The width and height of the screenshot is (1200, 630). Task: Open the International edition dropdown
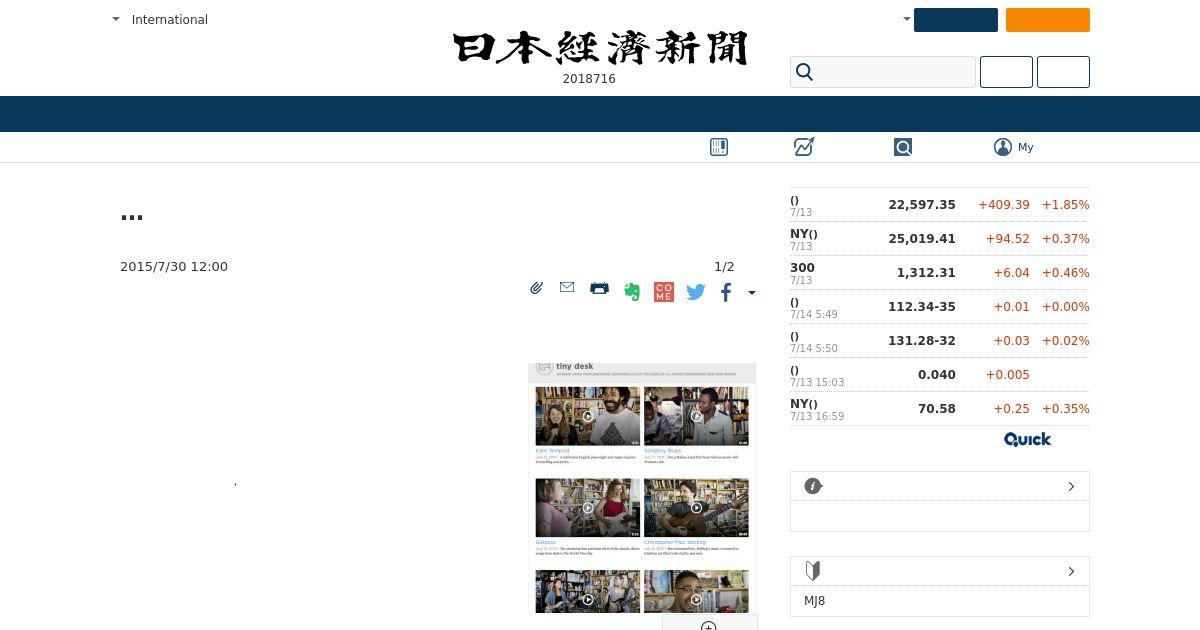[x=160, y=19]
